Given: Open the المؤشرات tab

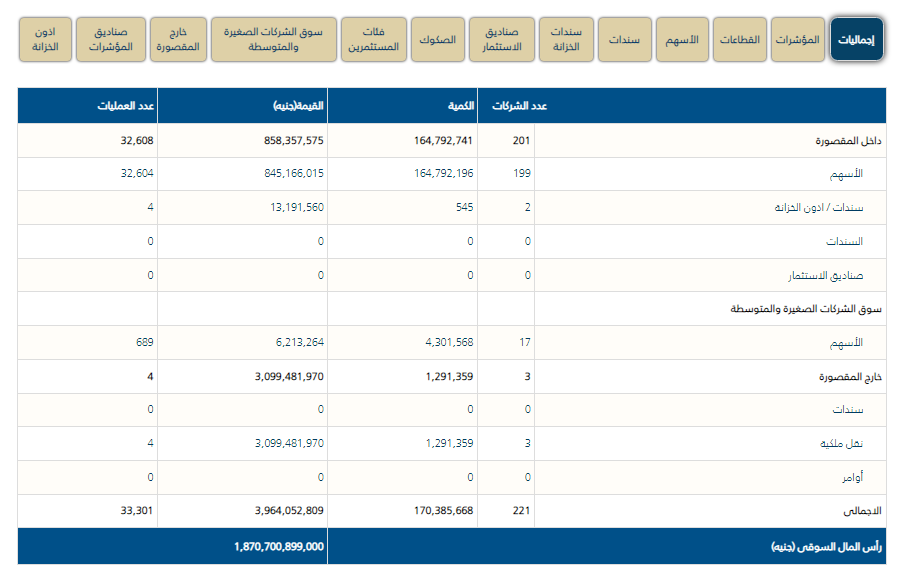Looking at the screenshot, I should [799, 39].
